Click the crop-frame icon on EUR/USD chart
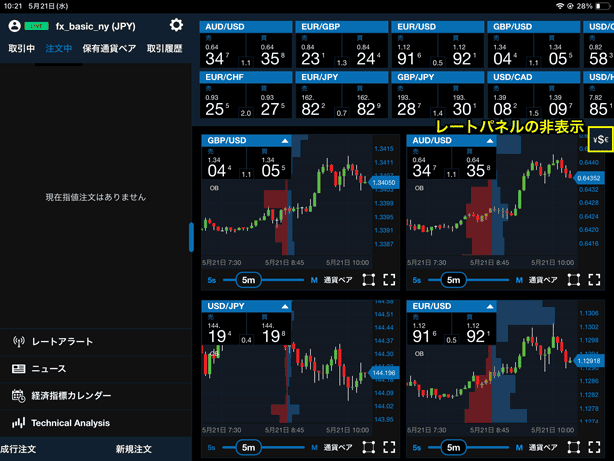The image size is (614, 461). (574, 447)
